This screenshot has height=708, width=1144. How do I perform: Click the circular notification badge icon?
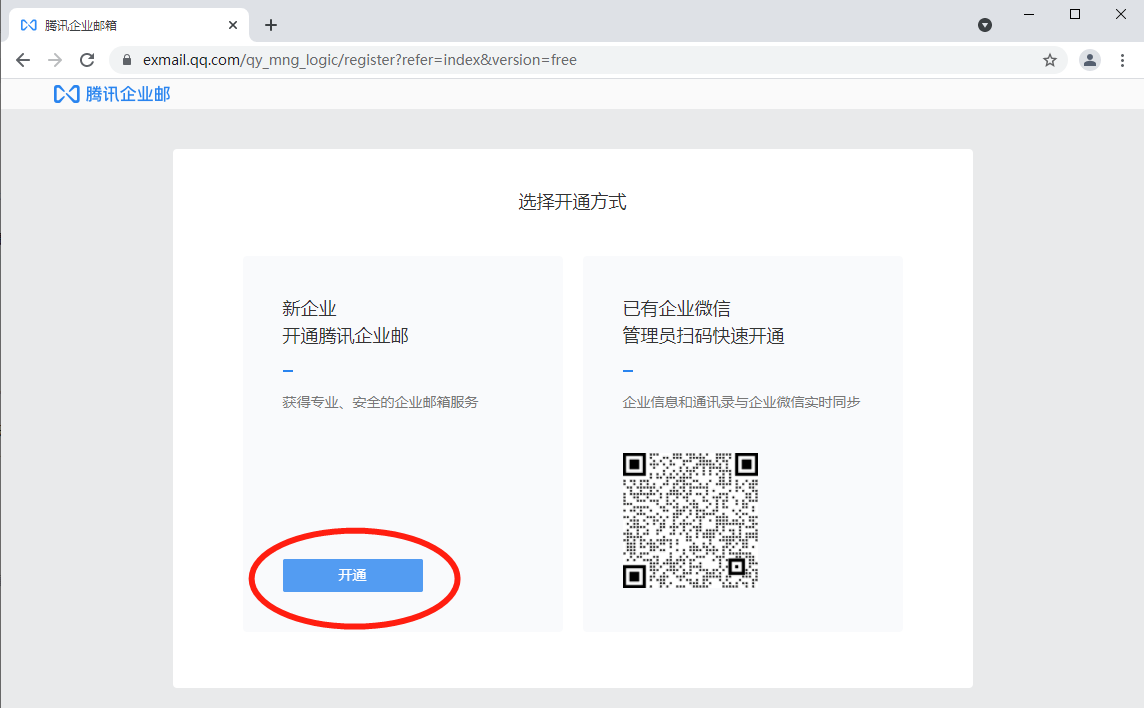[985, 24]
